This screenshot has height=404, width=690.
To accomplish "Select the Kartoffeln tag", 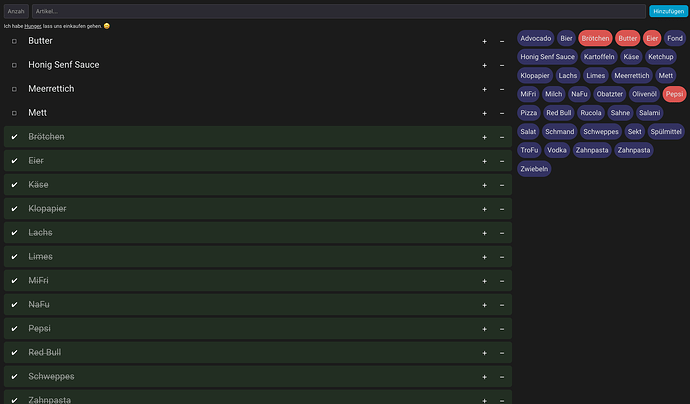I will (599, 57).
